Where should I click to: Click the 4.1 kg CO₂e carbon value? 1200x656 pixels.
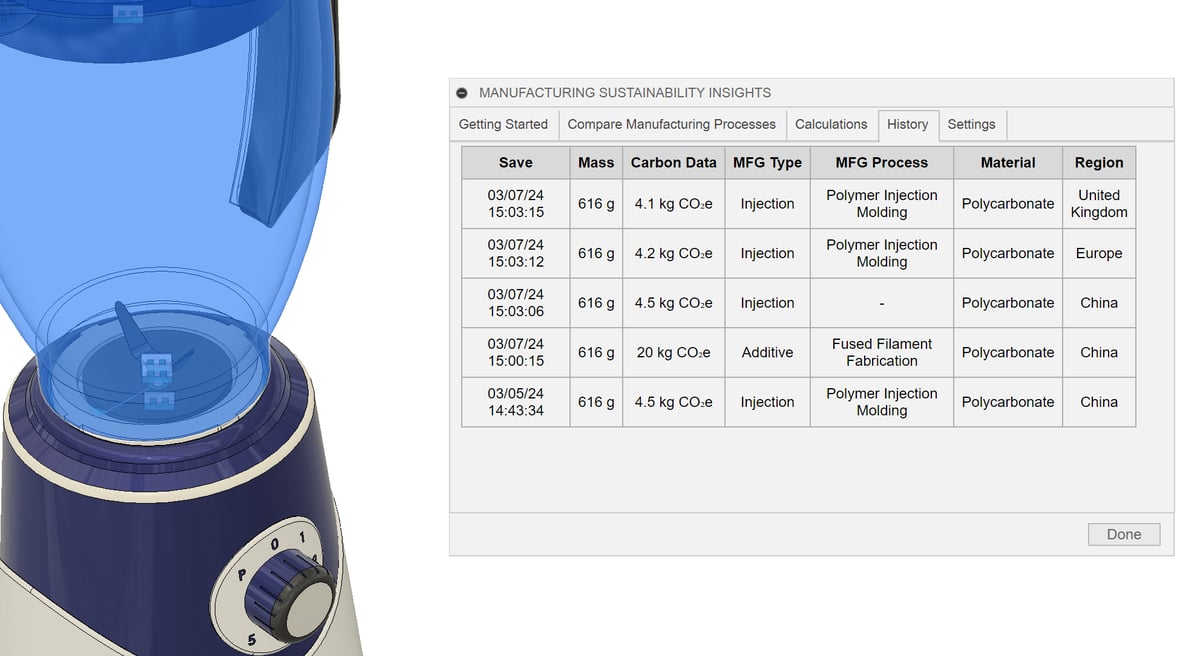(673, 204)
